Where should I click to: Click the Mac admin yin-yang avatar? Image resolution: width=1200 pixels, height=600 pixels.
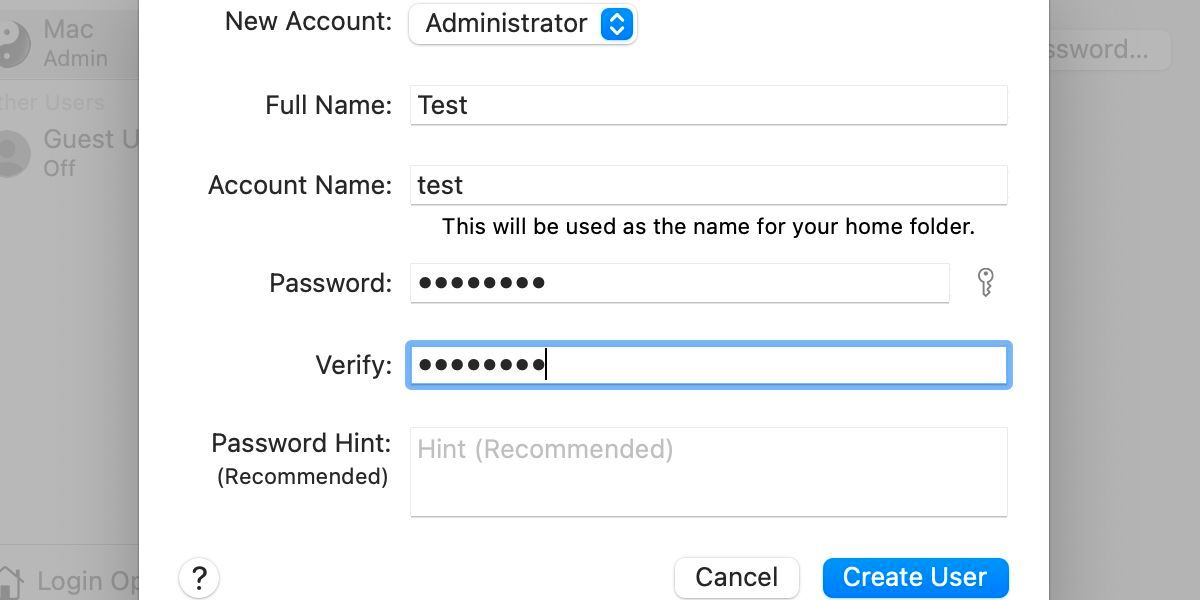coord(14,44)
